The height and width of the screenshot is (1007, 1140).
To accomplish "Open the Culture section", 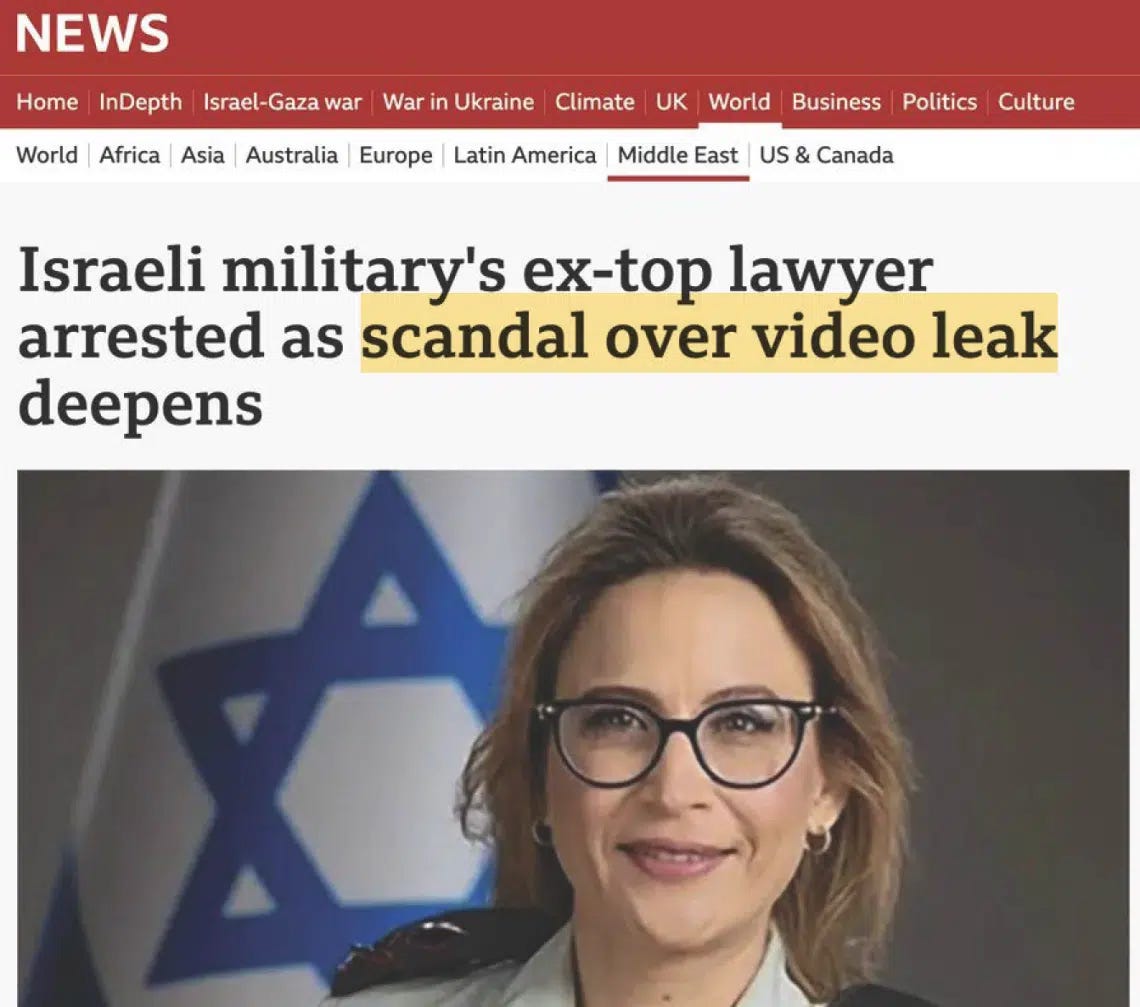I will point(1036,102).
